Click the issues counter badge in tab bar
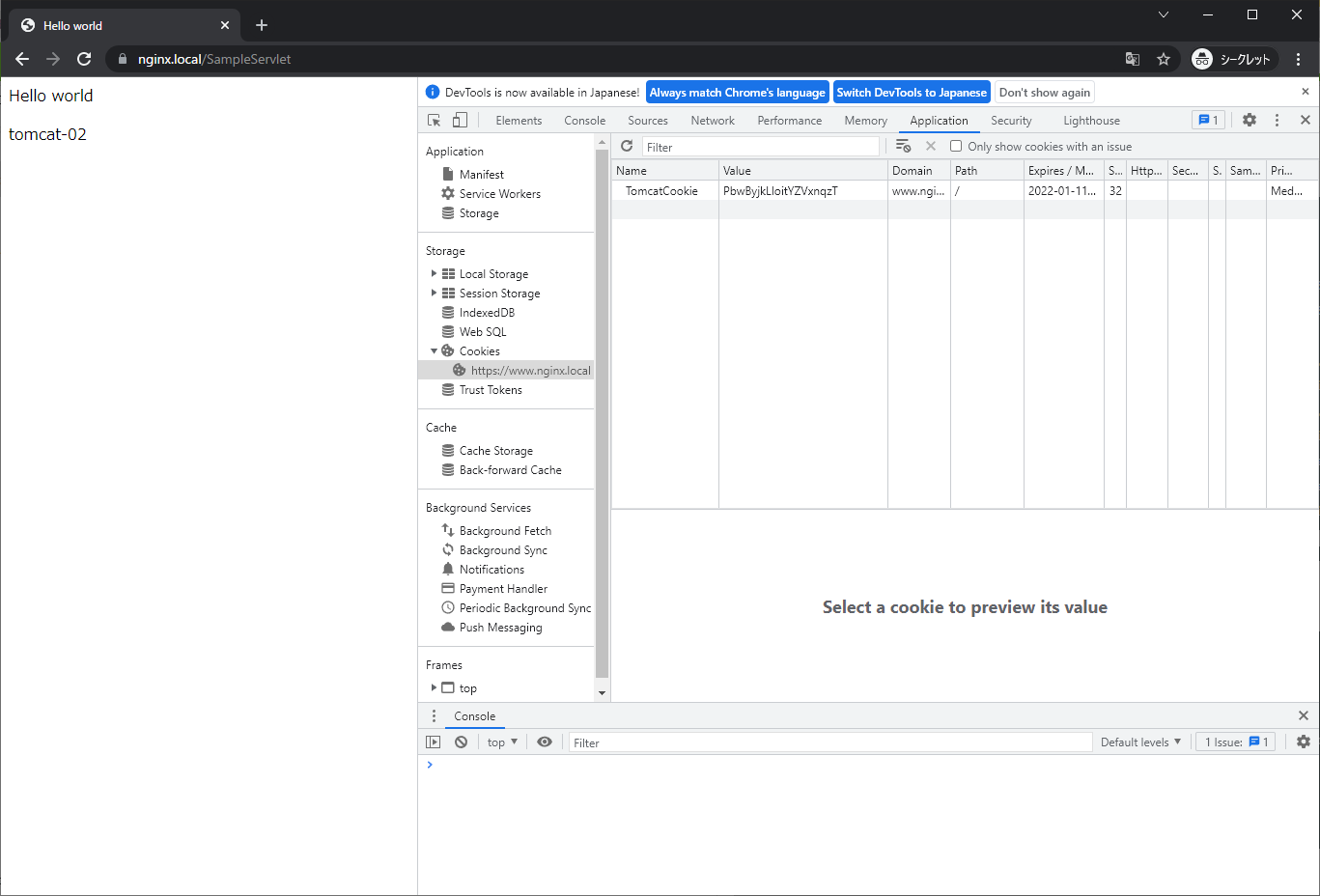1320x896 pixels. [x=1208, y=120]
